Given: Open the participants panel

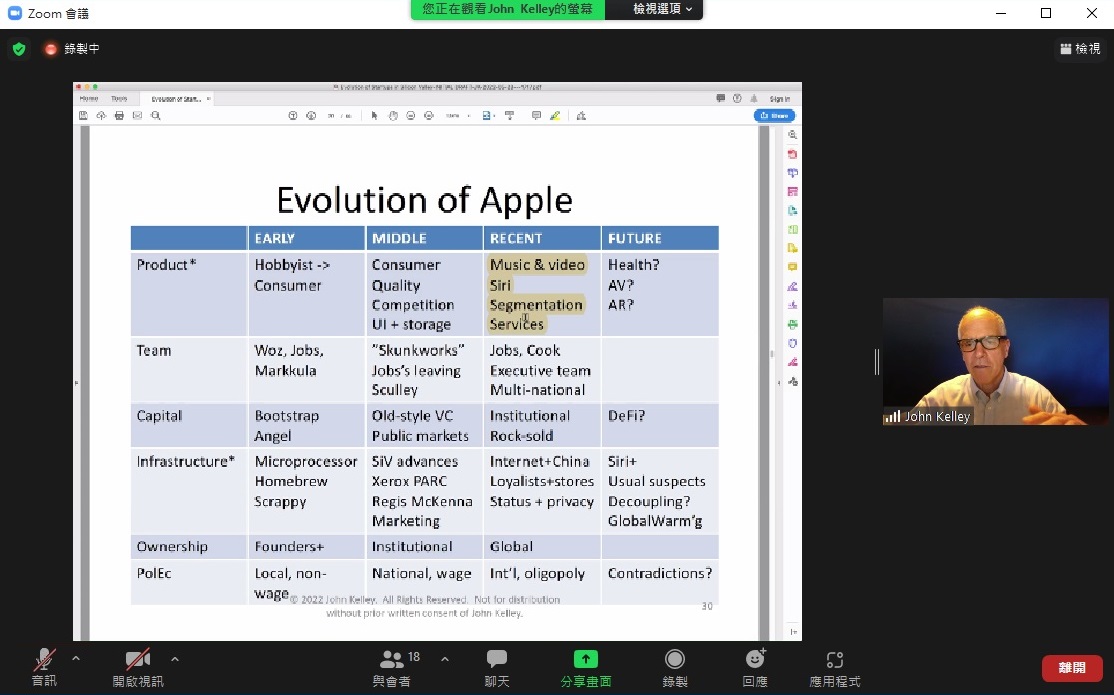Looking at the screenshot, I should [392, 667].
